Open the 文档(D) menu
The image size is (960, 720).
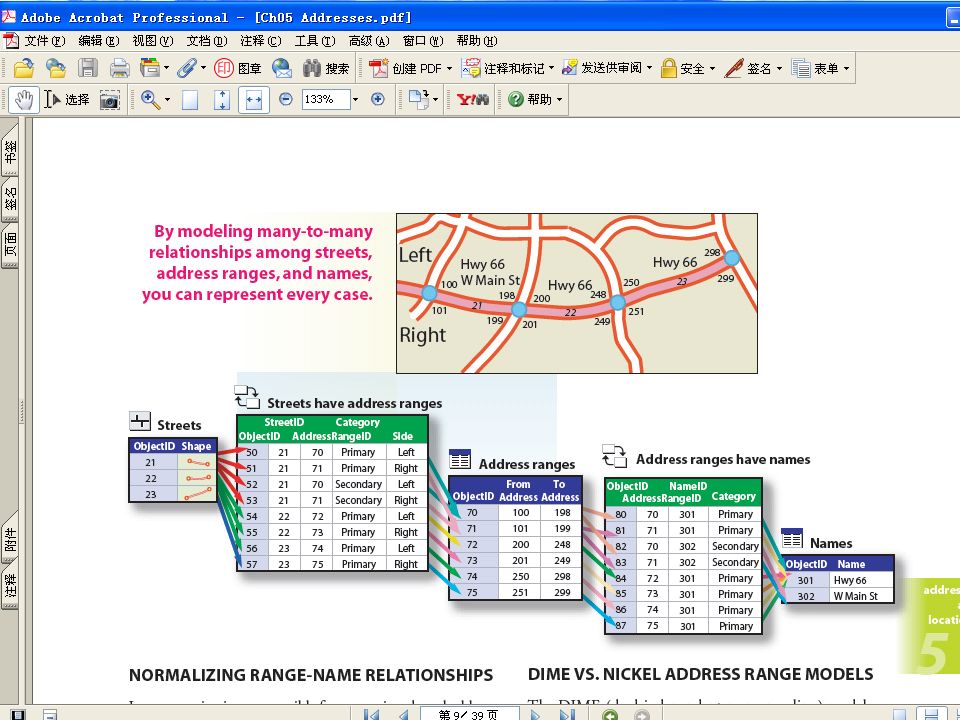point(206,41)
